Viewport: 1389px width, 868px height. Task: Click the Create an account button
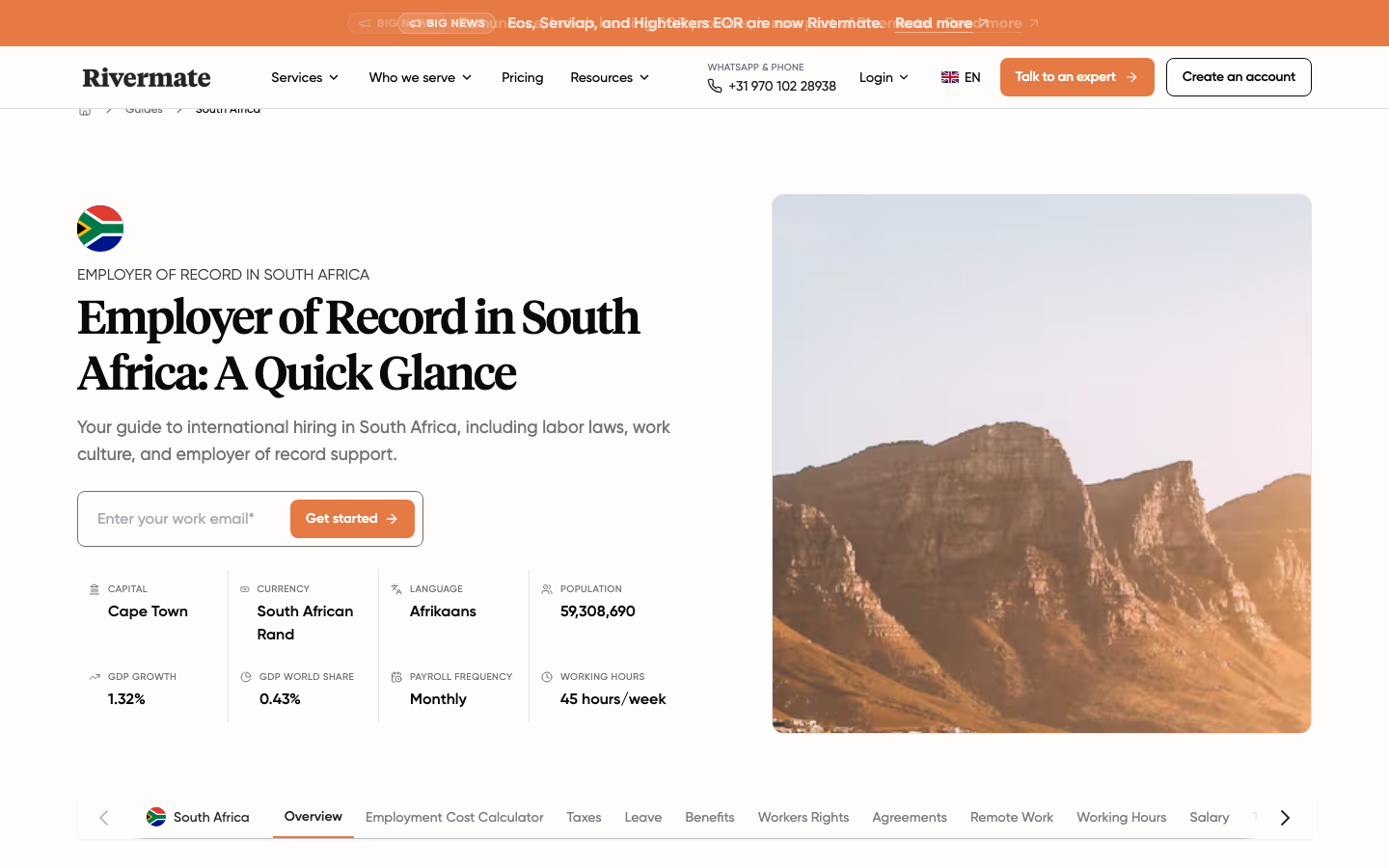coord(1239,77)
